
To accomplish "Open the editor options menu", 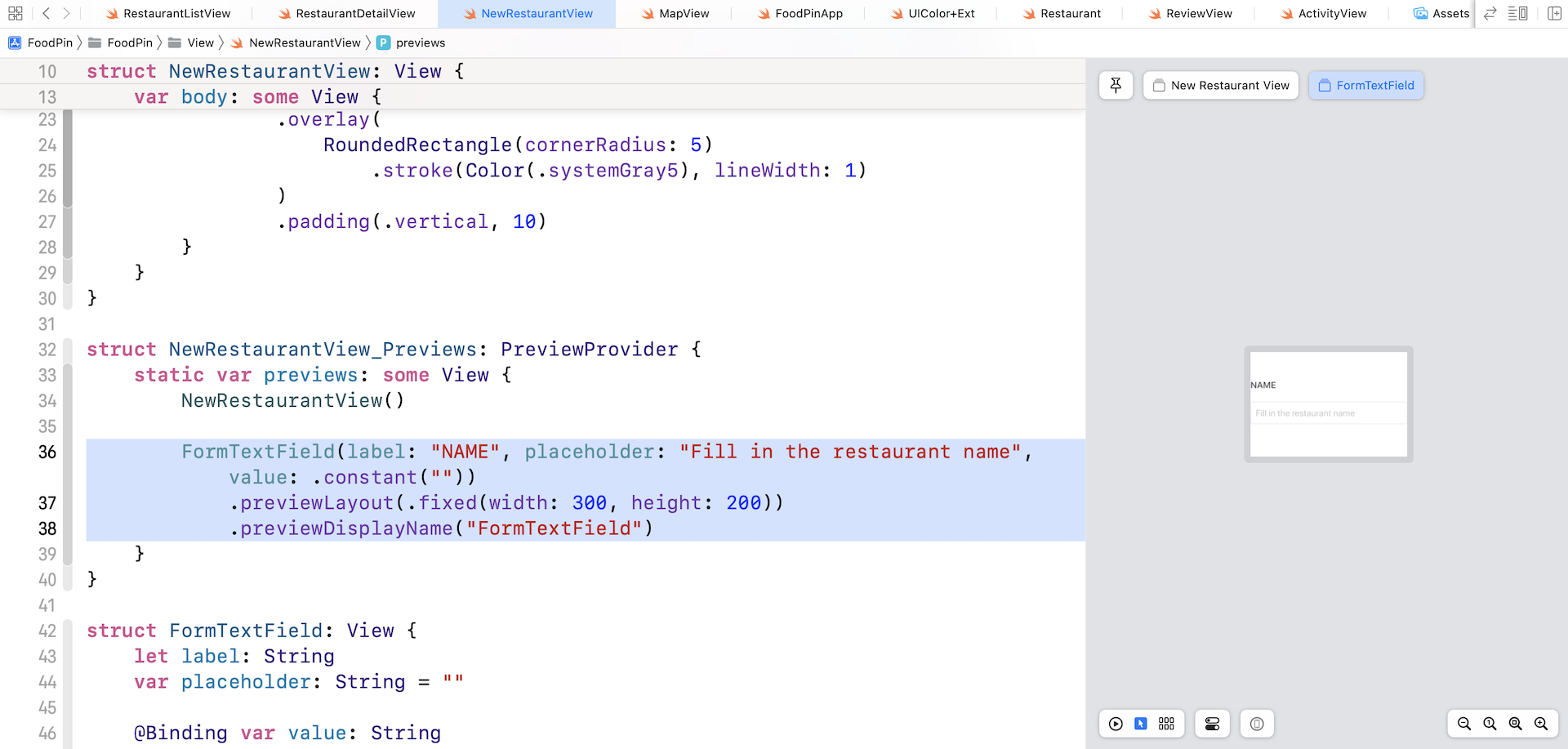I will pos(1519,13).
